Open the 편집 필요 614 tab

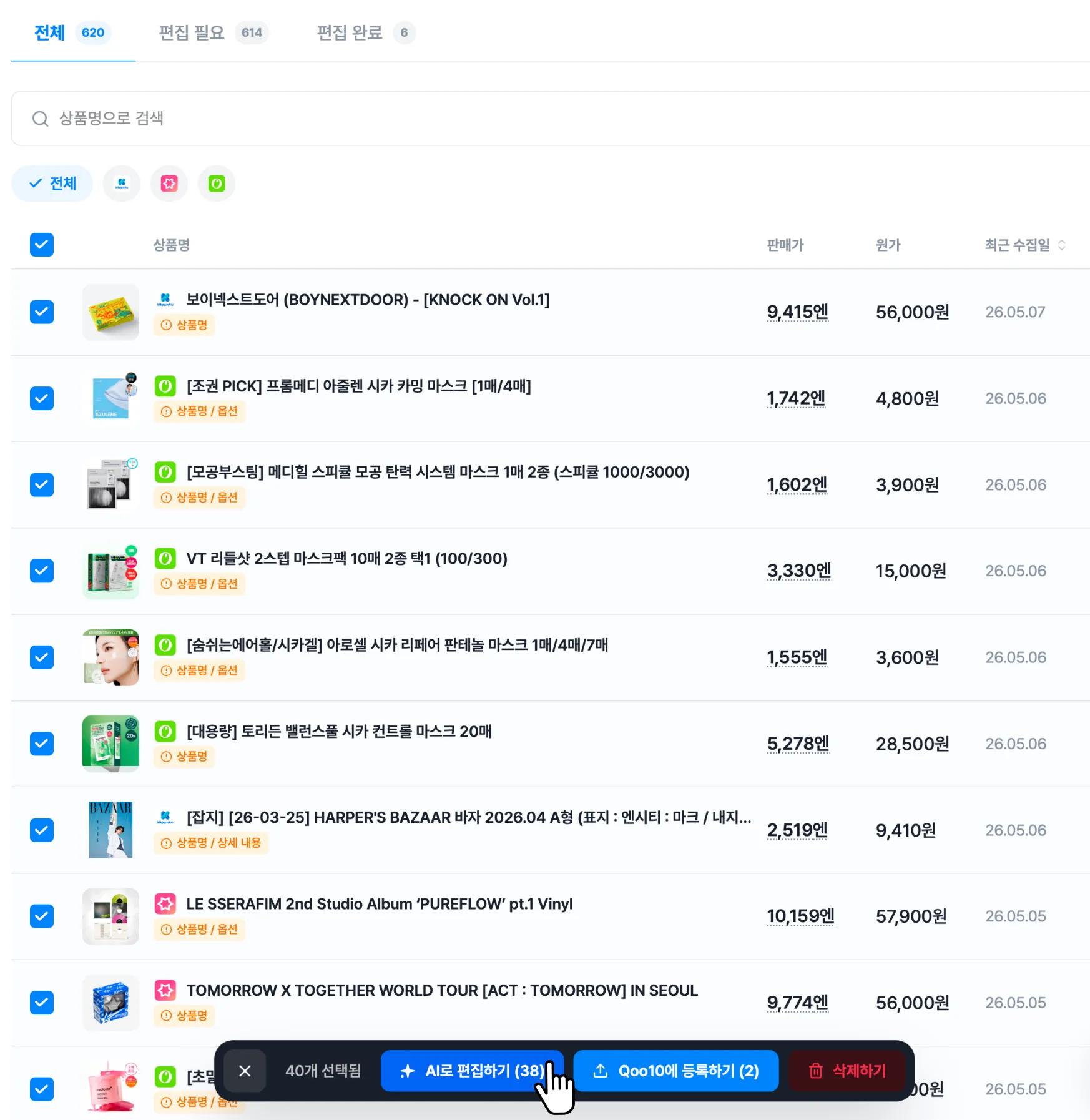[x=214, y=32]
